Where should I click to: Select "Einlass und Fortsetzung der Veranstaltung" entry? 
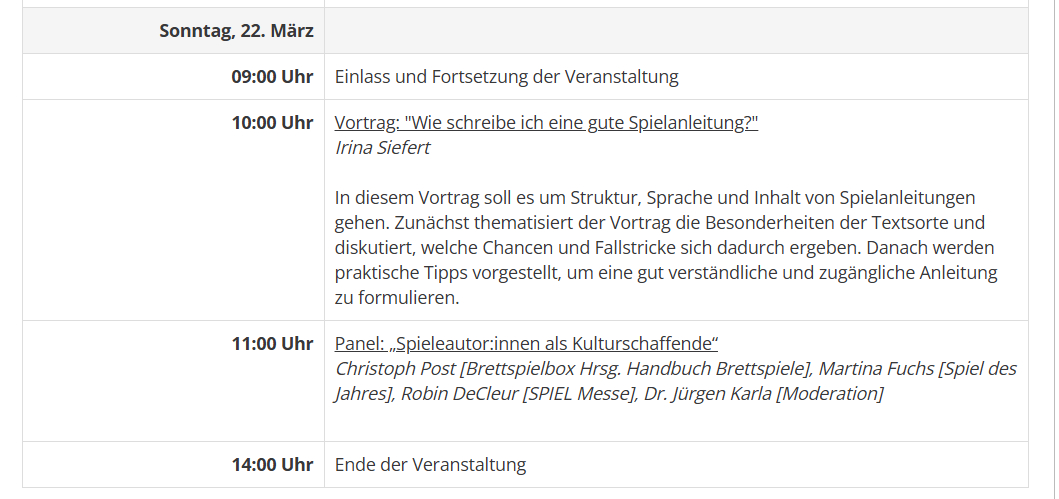point(506,77)
